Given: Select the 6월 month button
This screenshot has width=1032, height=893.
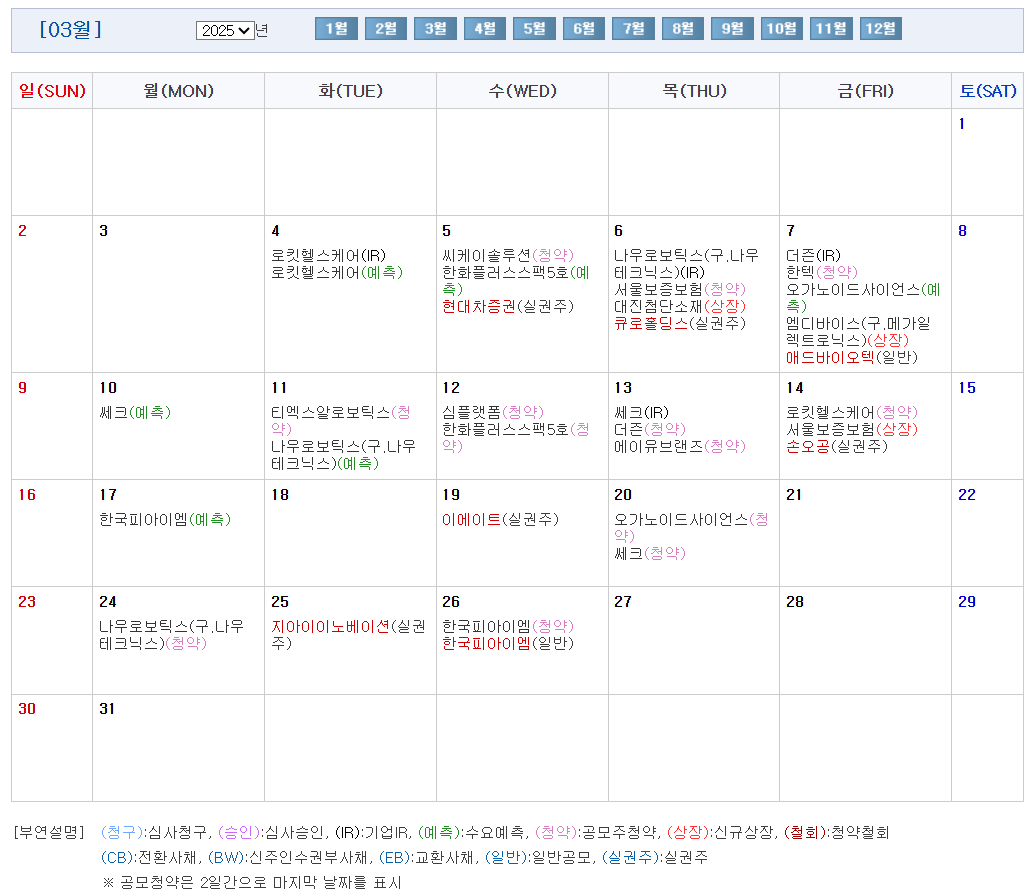Looking at the screenshot, I should point(584,29).
